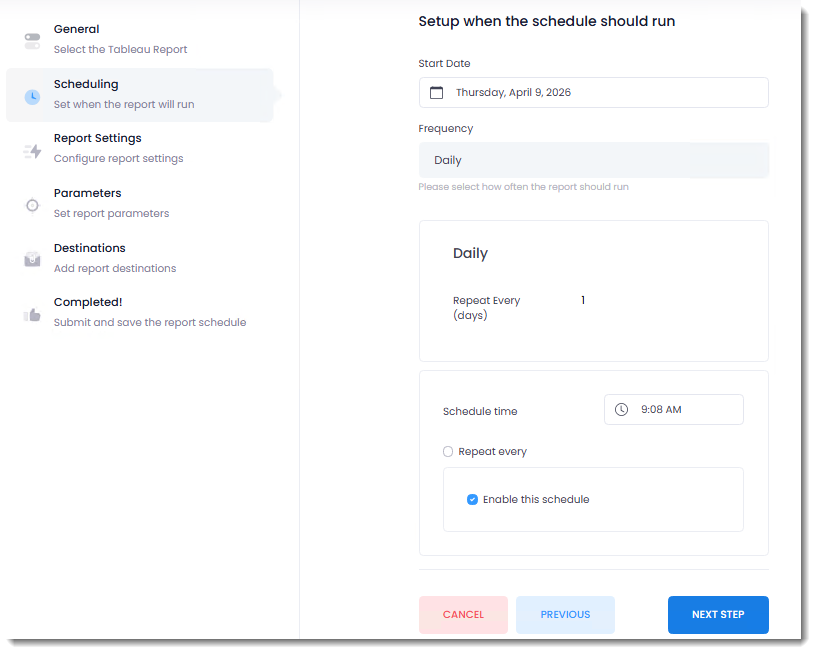Viewport: 816px width, 654px height.
Task: Check the Repeat every checkbox
Action: click(x=448, y=452)
